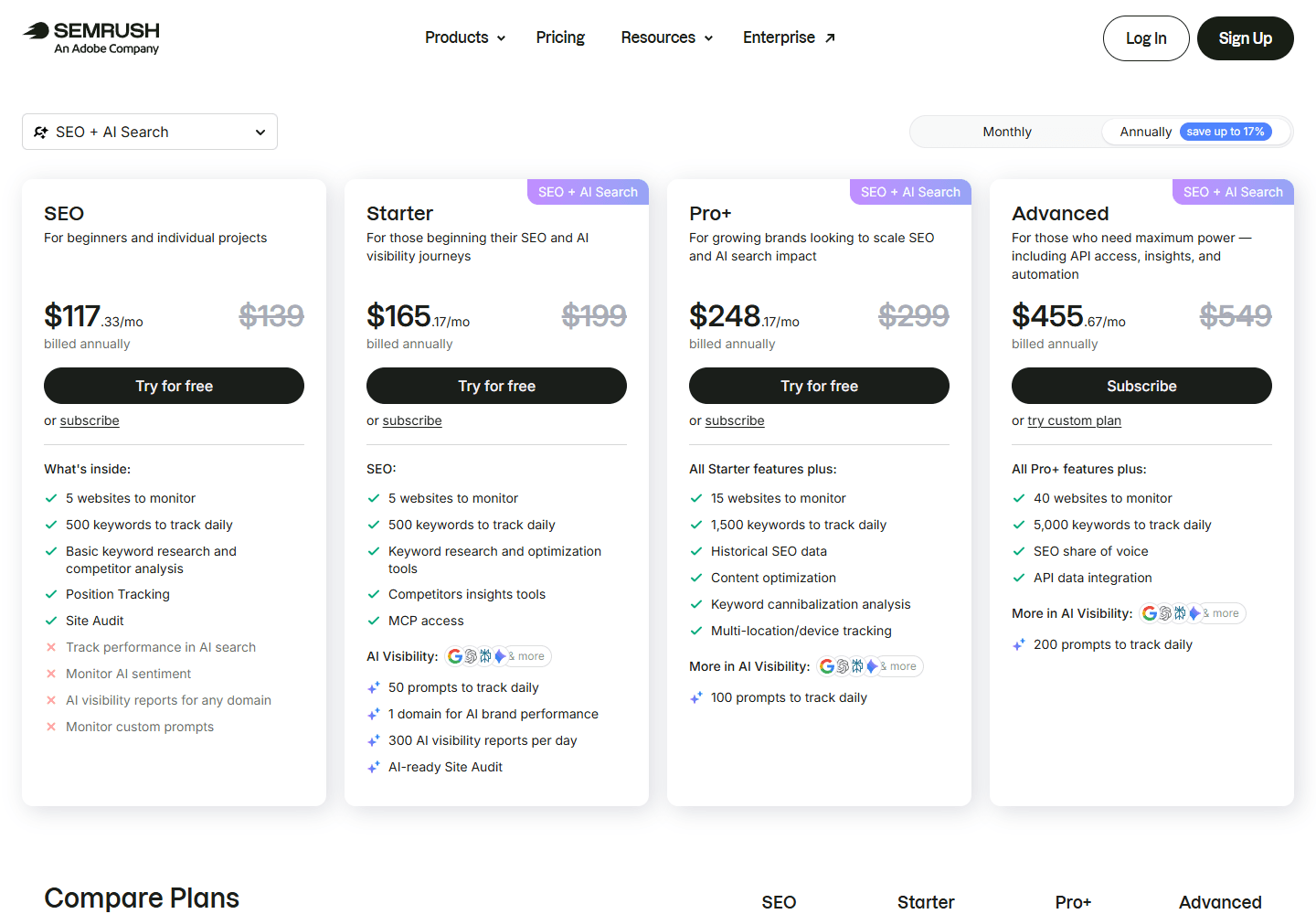Click the checkmark beside Content optimization

696,578
